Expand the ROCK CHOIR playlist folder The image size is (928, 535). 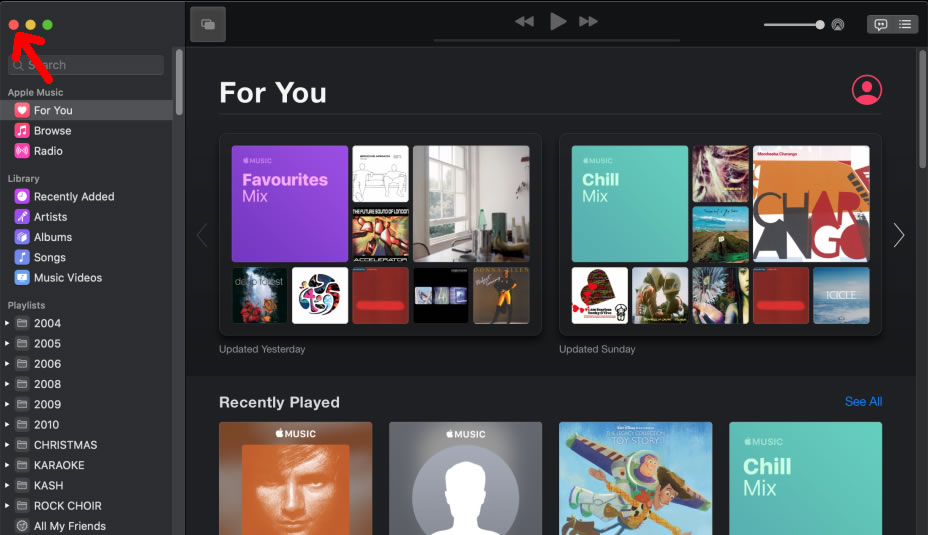[x=8, y=506]
